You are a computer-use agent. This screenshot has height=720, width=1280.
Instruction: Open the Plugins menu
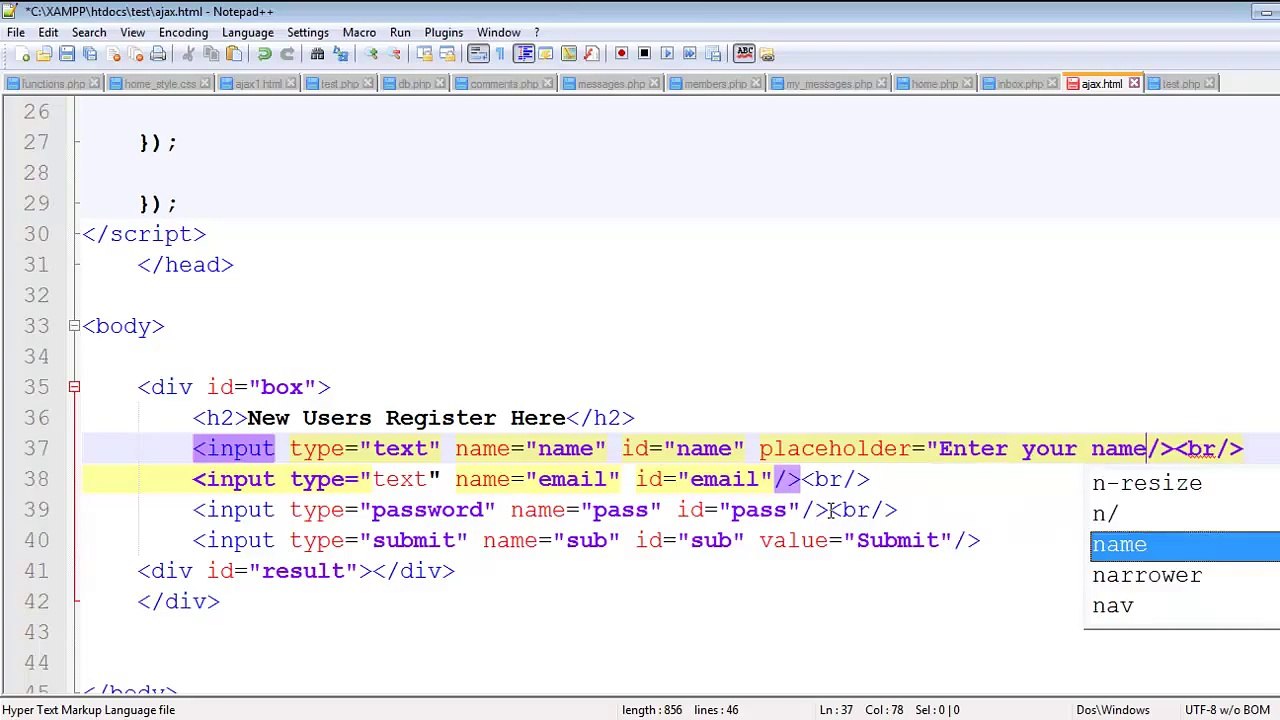point(443,32)
